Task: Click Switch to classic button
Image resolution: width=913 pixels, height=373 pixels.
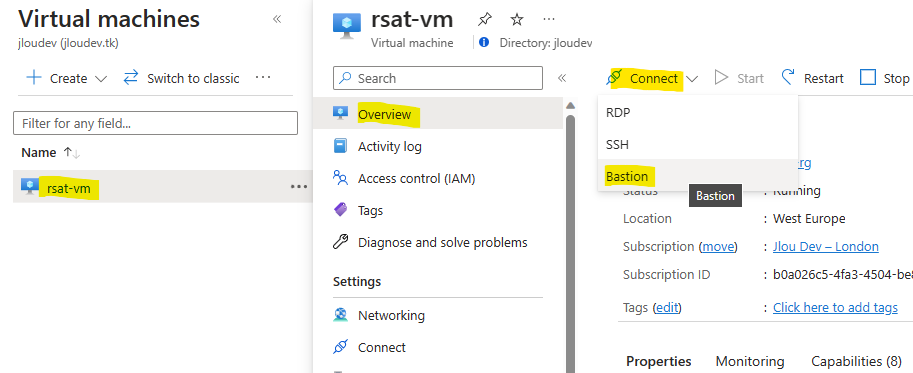Action: pyautogui.click(x=181, y=78)
